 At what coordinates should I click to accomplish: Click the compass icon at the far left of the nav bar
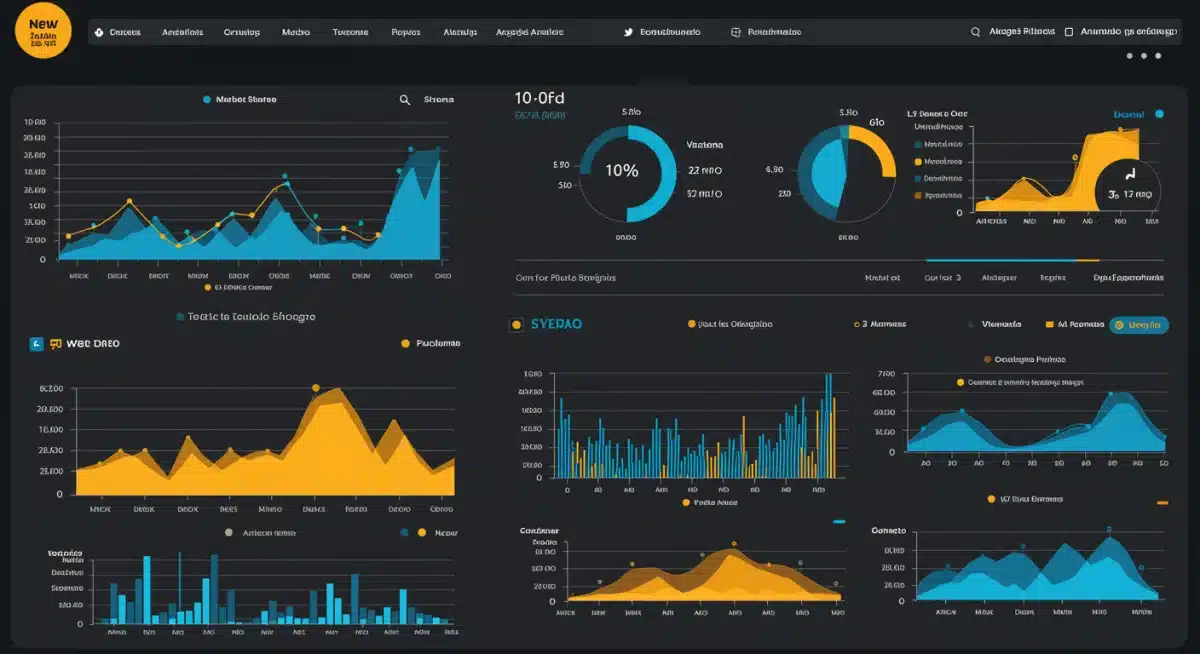(x=98, y=32)
